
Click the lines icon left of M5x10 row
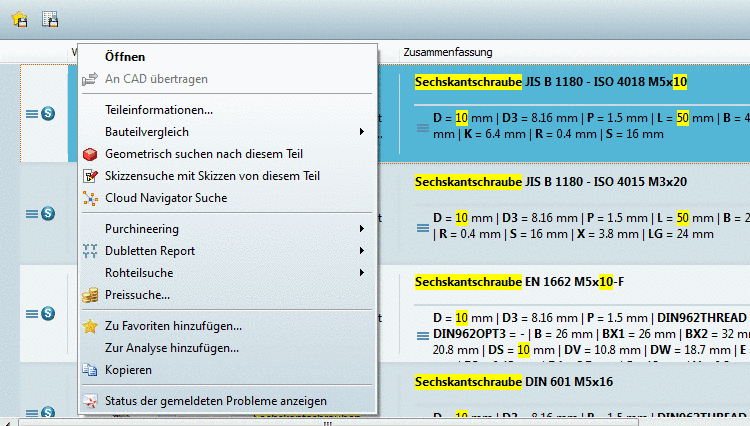tap(32, 114)
